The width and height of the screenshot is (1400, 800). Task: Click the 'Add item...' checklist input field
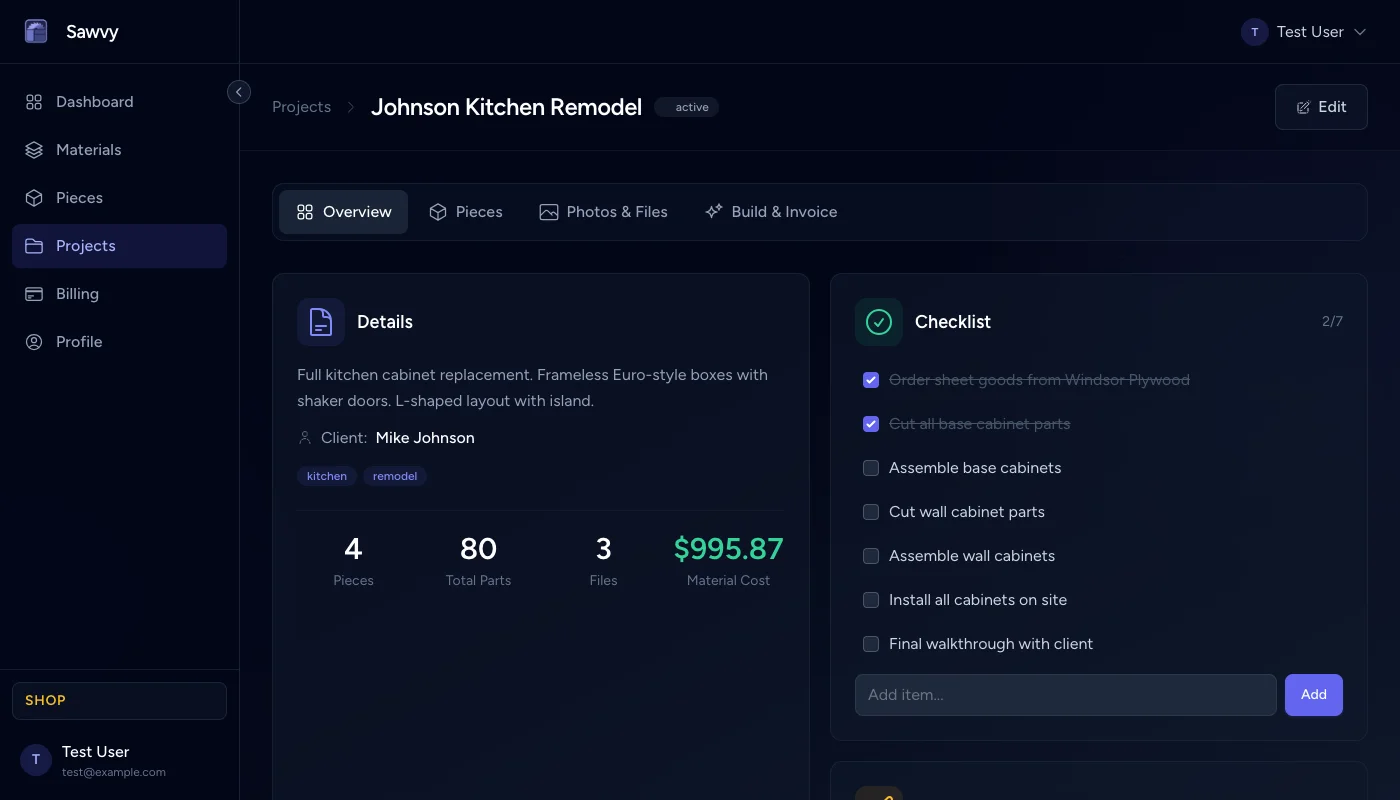click(x=1065, y=694)
